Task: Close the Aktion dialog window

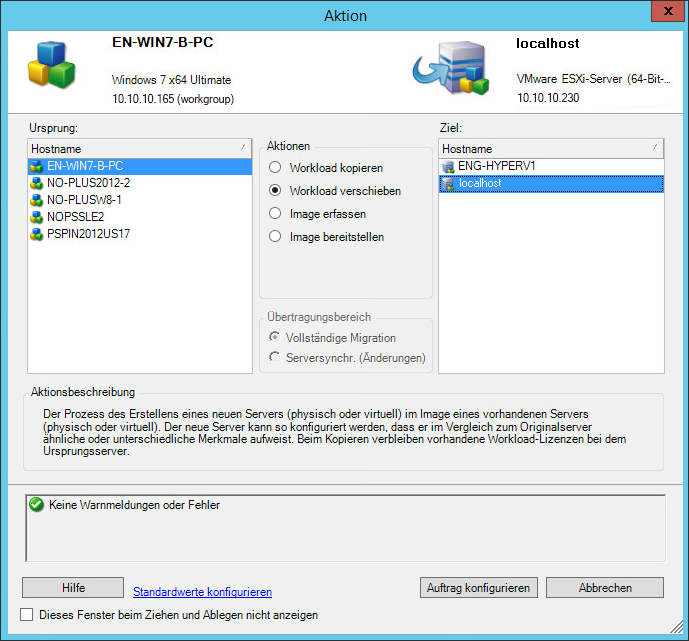Action: coord(661,13)
